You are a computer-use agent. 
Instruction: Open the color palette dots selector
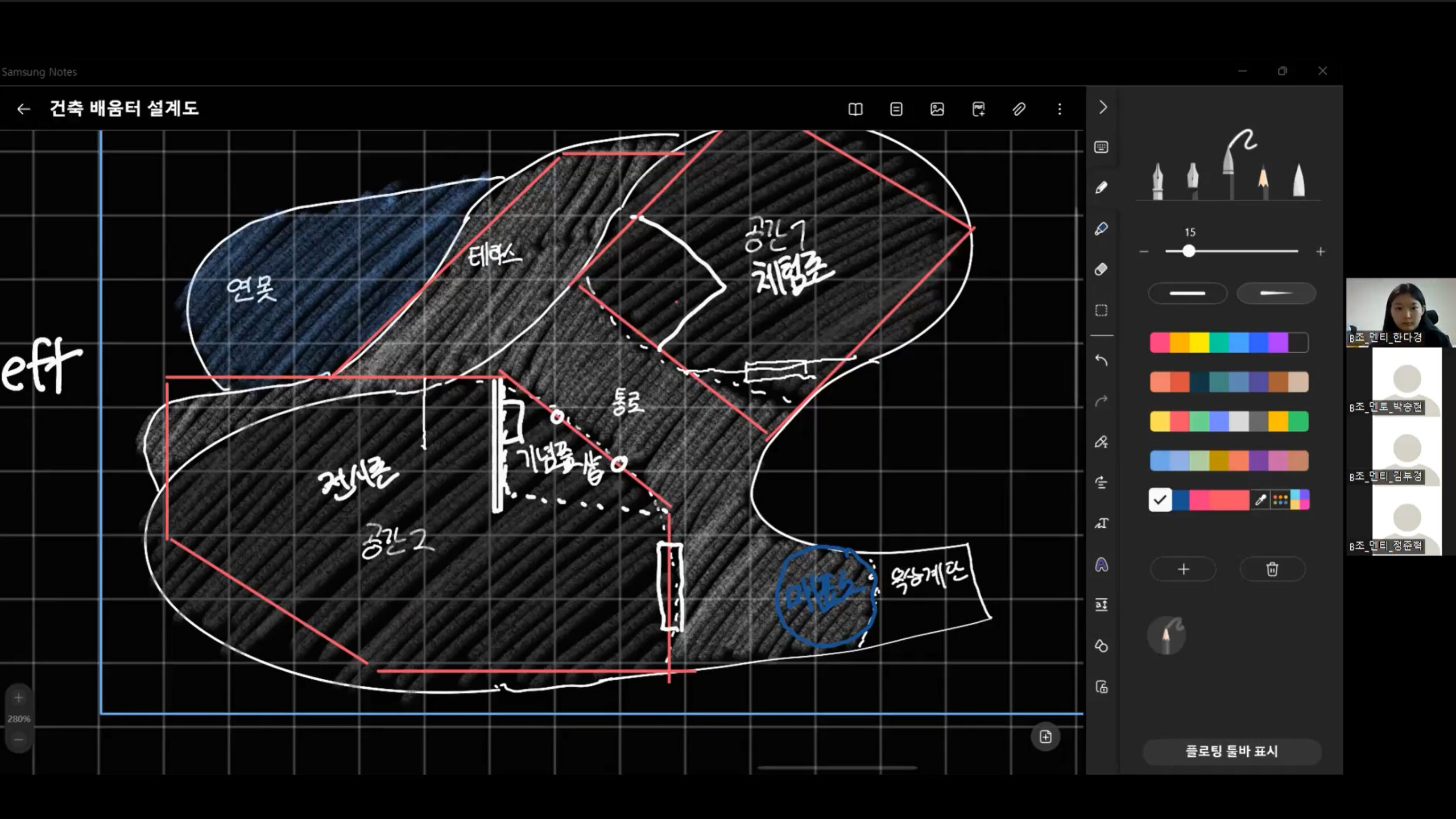1280,500
